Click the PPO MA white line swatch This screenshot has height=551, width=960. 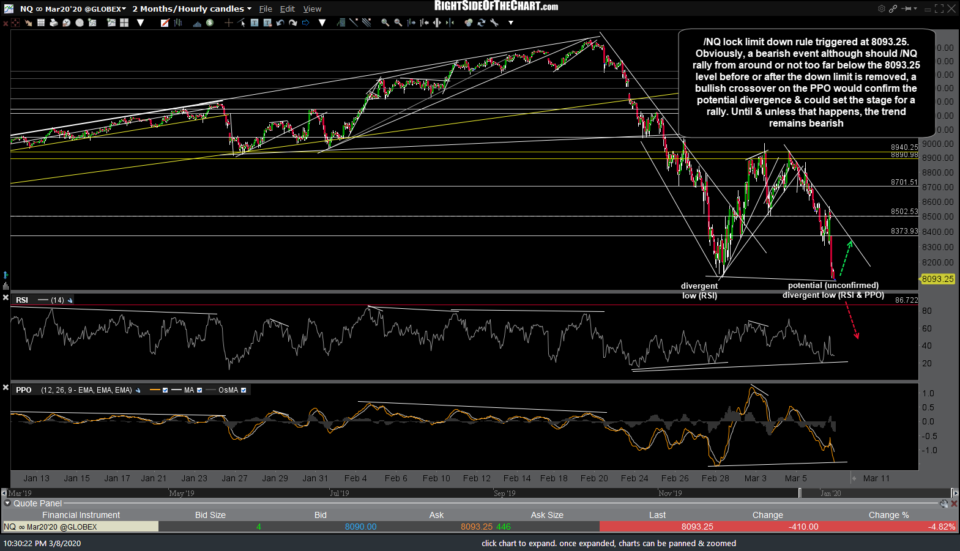(x=176, y=390)
